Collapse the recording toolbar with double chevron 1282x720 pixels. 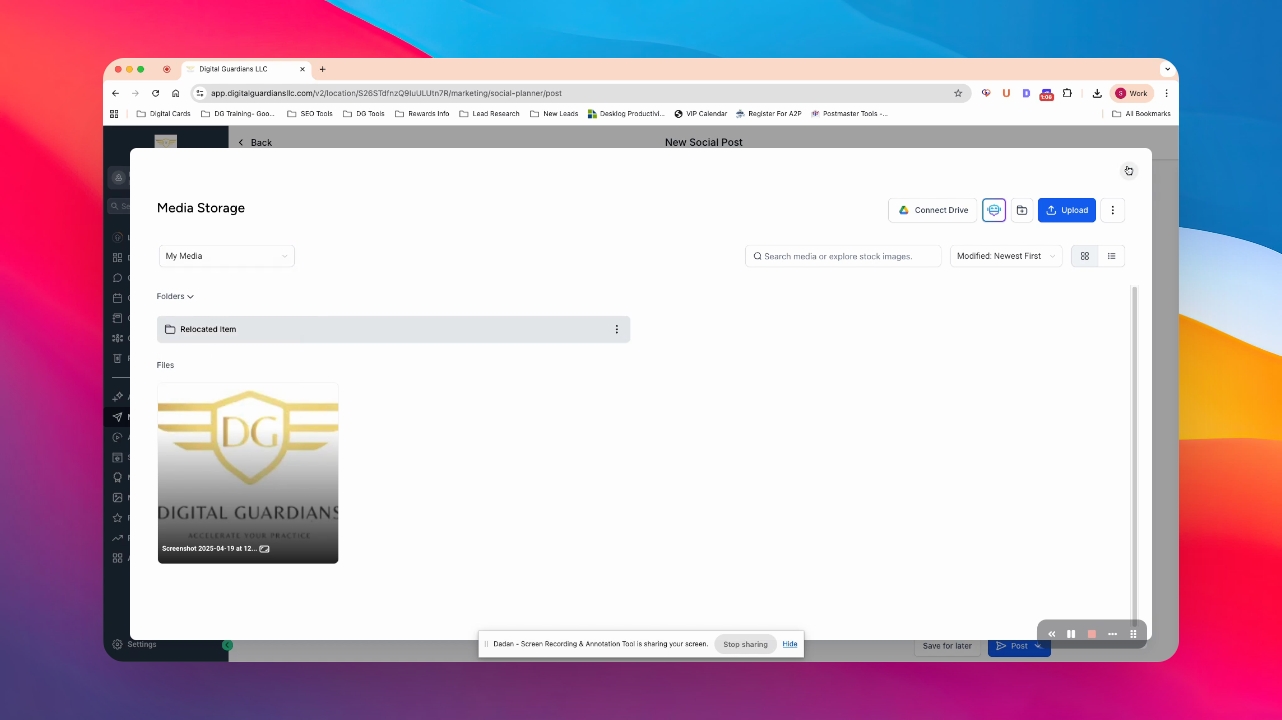pyautogui.click(x=1051, y=633)
